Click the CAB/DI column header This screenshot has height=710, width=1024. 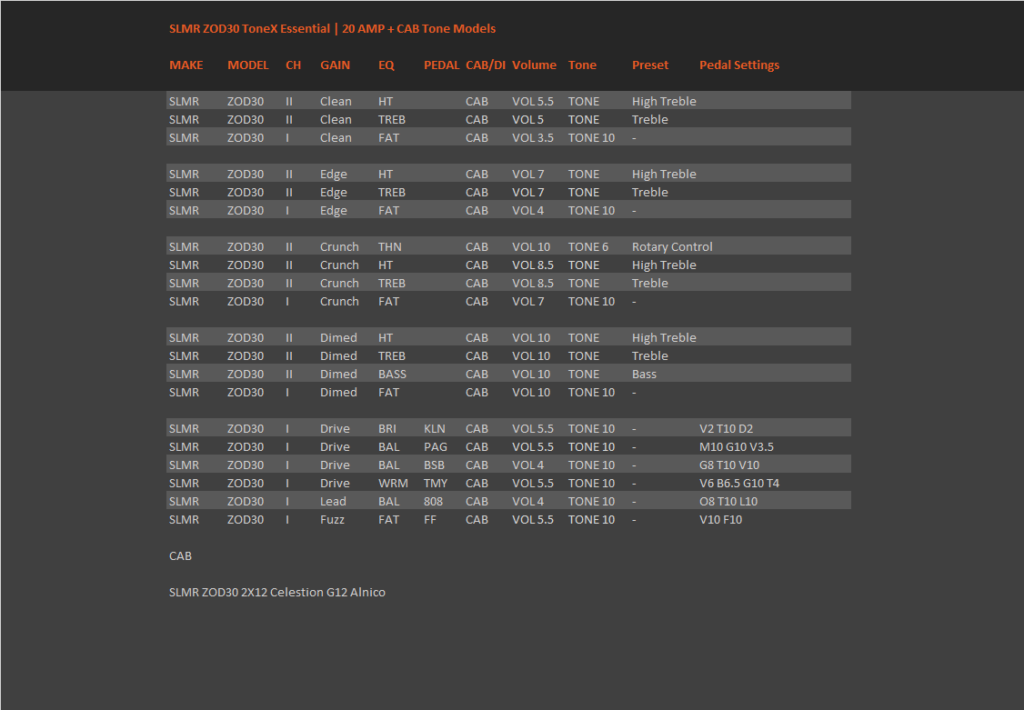[x=485, y=65]
